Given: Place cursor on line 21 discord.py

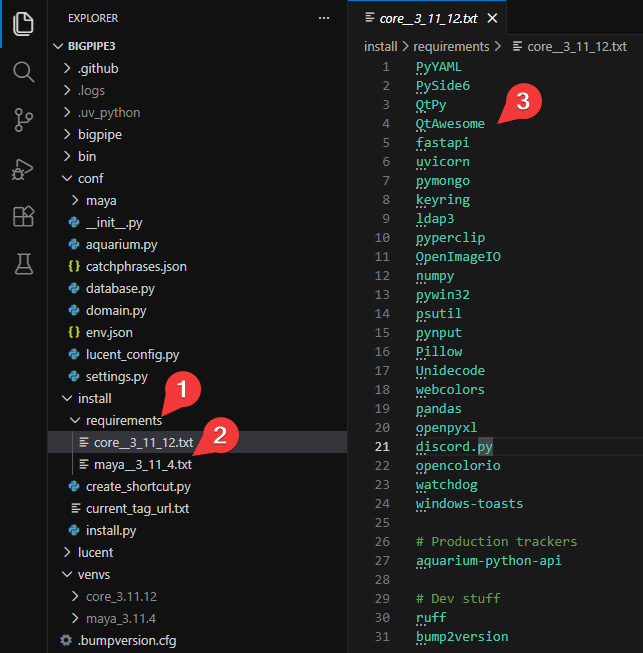Looking at the screenshot, I should [x=454, y=446].
